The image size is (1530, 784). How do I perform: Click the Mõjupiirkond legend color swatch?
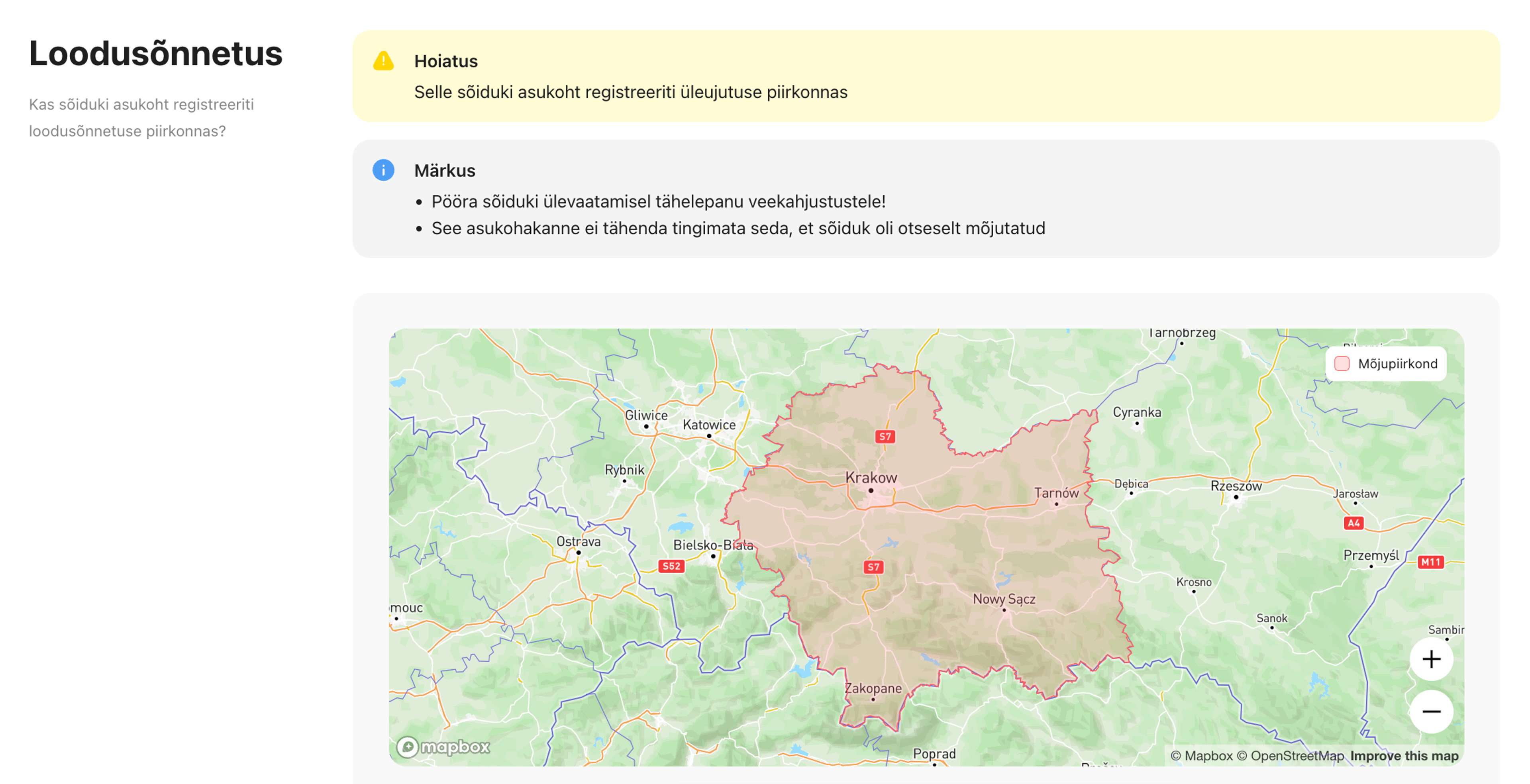[x=1342, y=363]
